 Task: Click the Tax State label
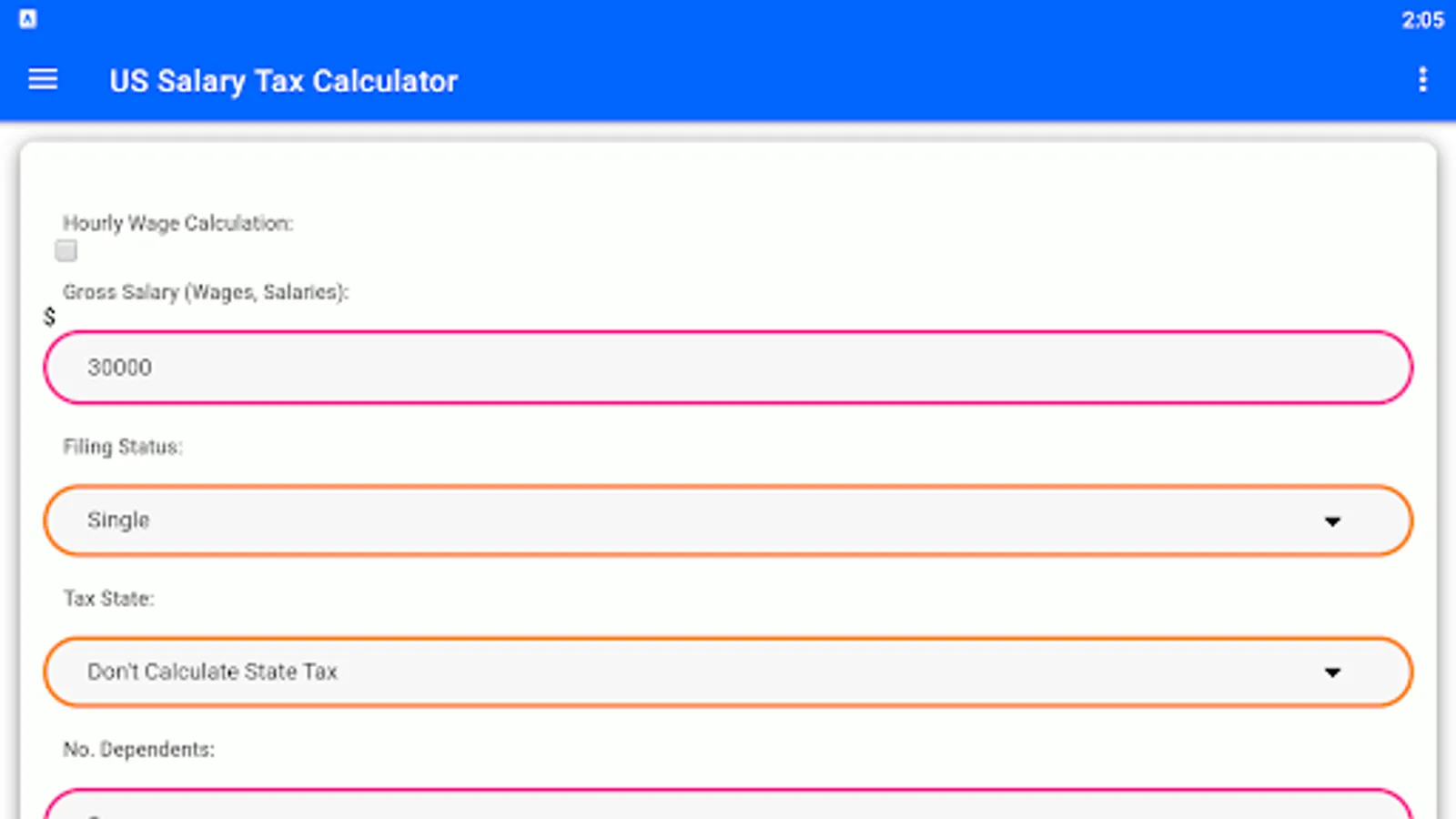coord(108,598)
